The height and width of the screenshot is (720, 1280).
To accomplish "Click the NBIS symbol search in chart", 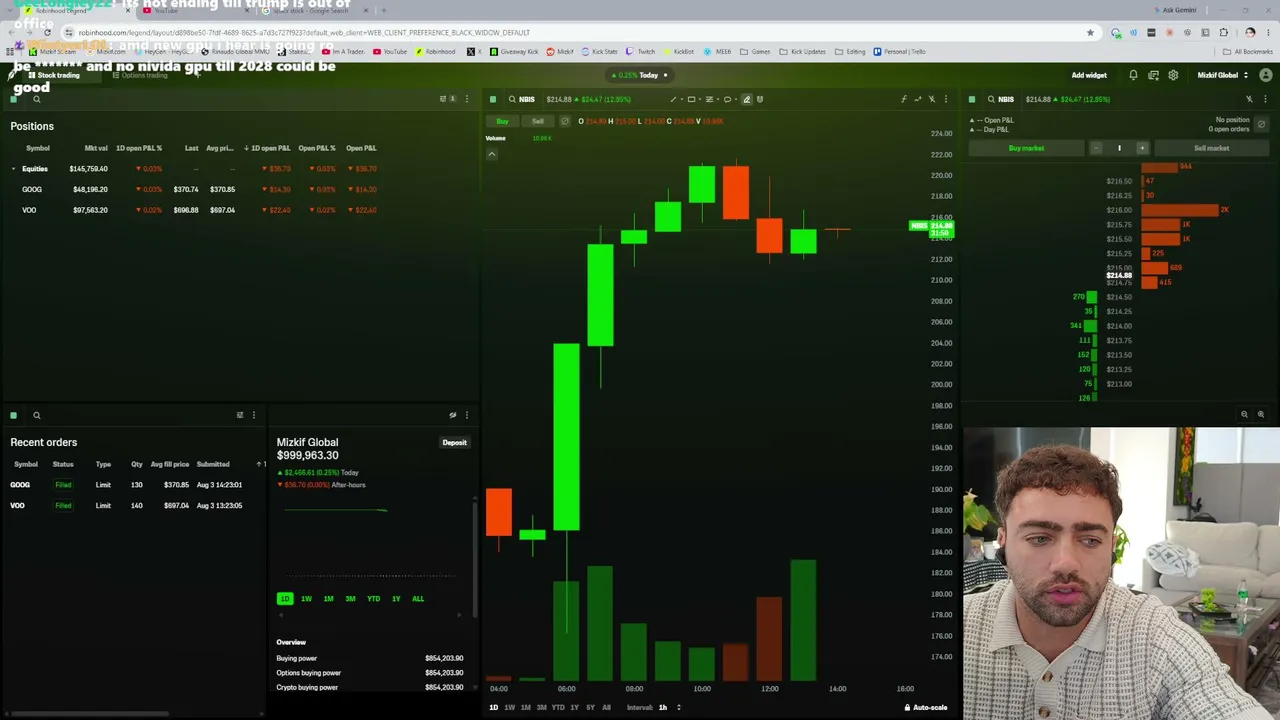I will 521,99.
